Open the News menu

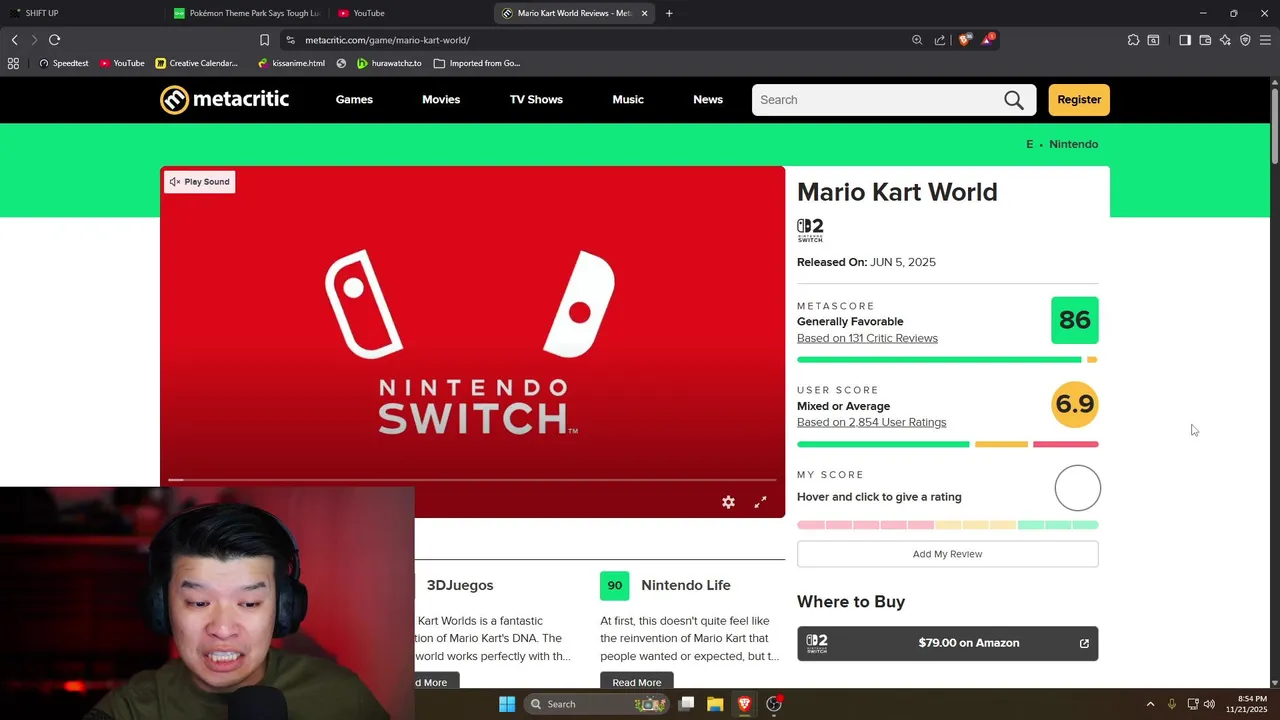708,100
